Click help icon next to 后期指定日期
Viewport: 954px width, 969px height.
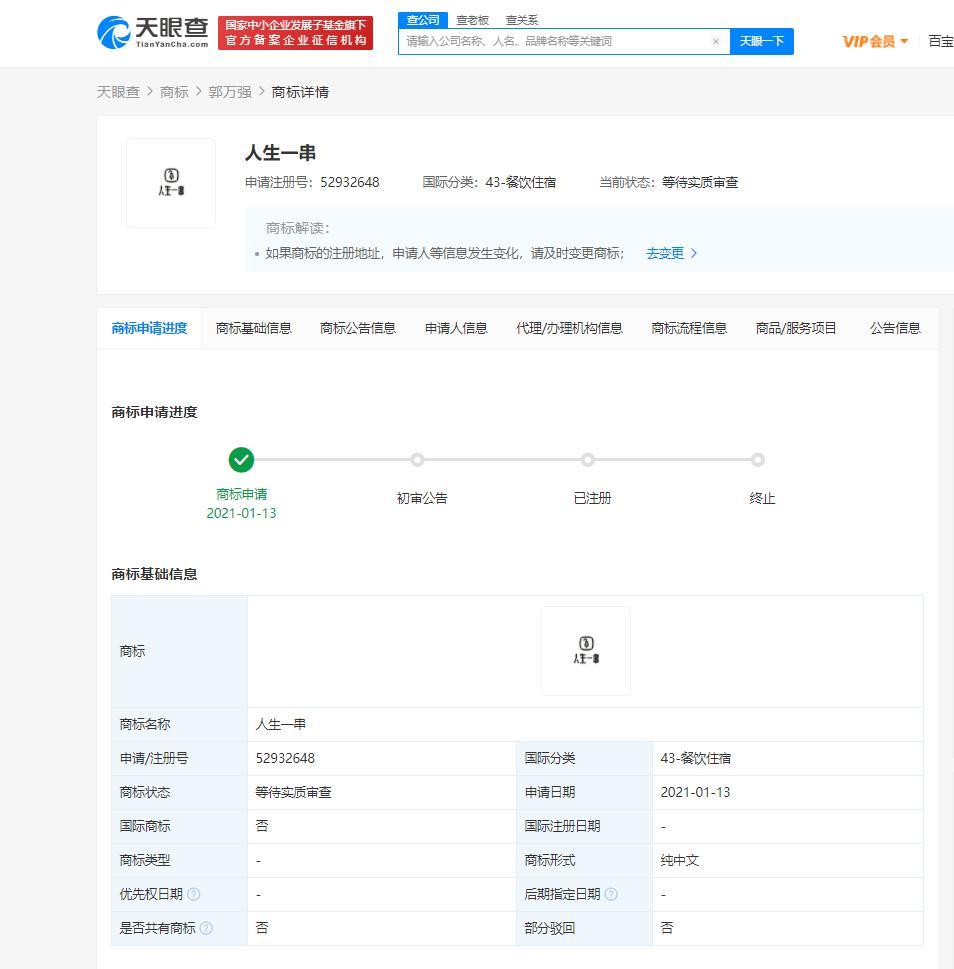[611, 894]
